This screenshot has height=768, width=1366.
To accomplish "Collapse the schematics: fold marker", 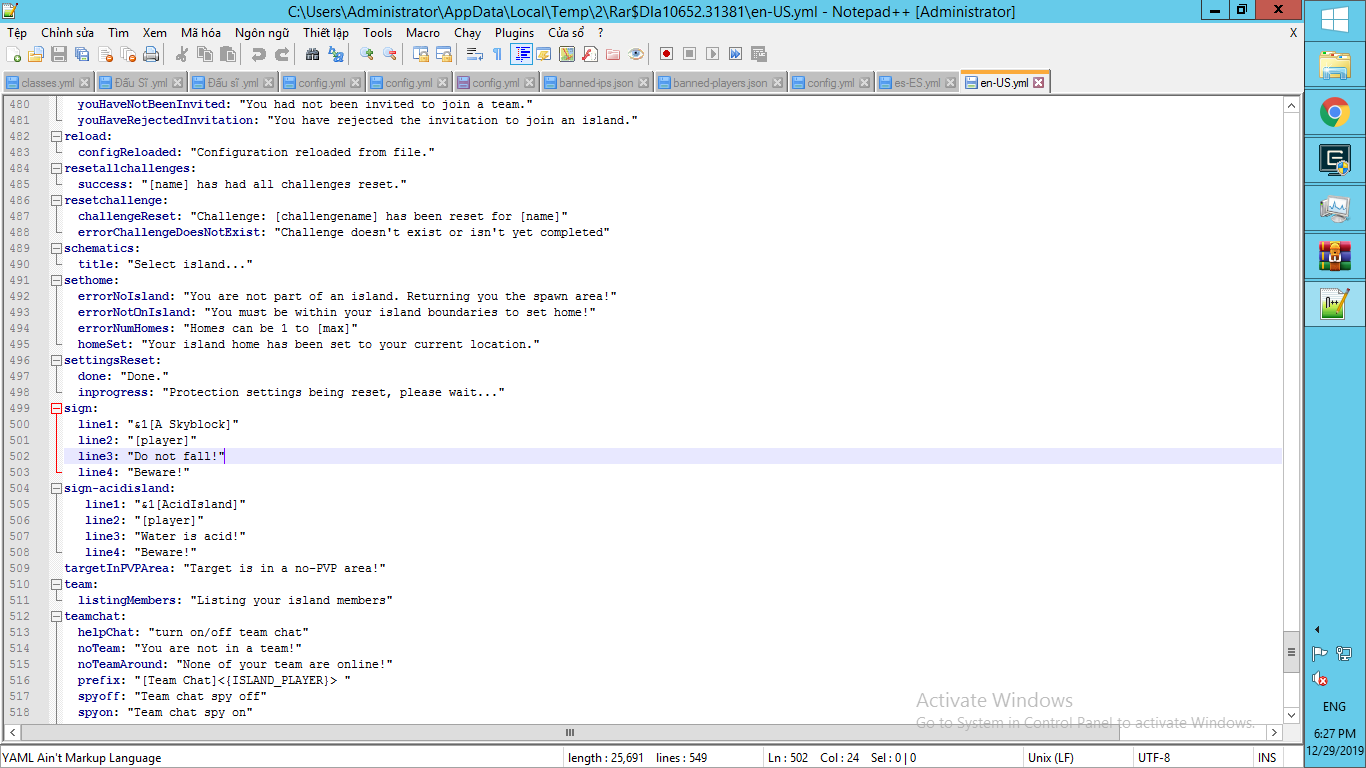I will pyautogui.click(x=56, y=248).
